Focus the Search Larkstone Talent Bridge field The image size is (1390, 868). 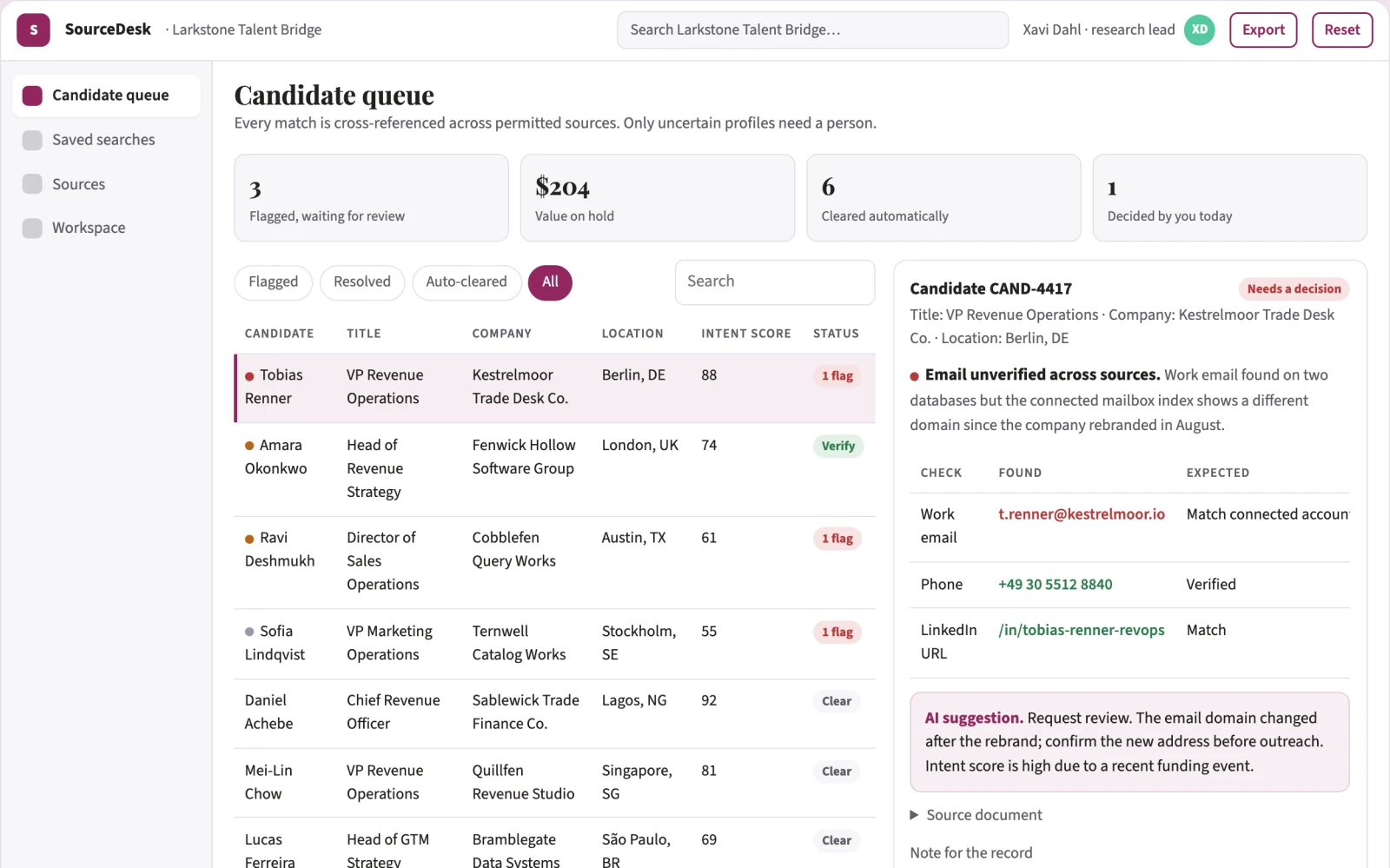click(x=812, y=30)
